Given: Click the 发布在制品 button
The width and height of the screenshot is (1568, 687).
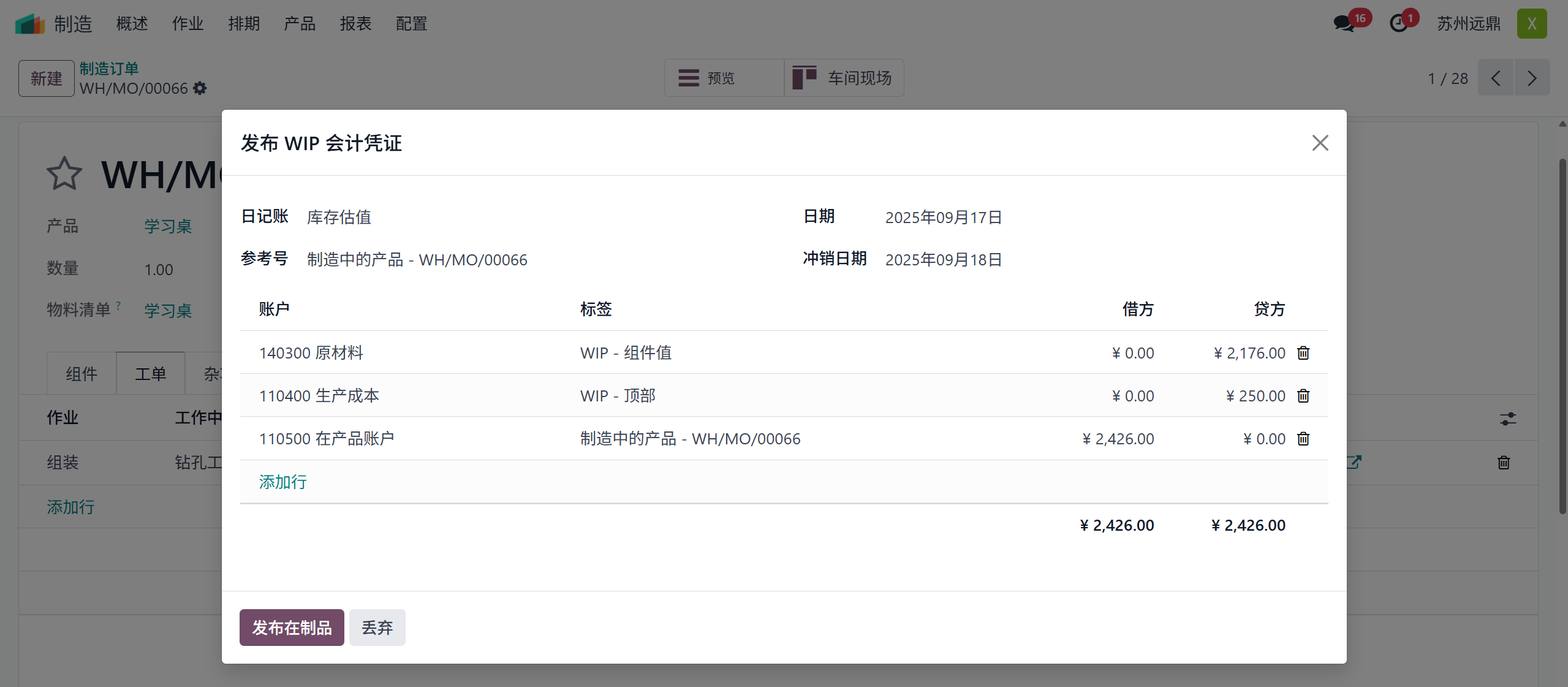Looking at the screenshot, I should [x=292, y=627].
